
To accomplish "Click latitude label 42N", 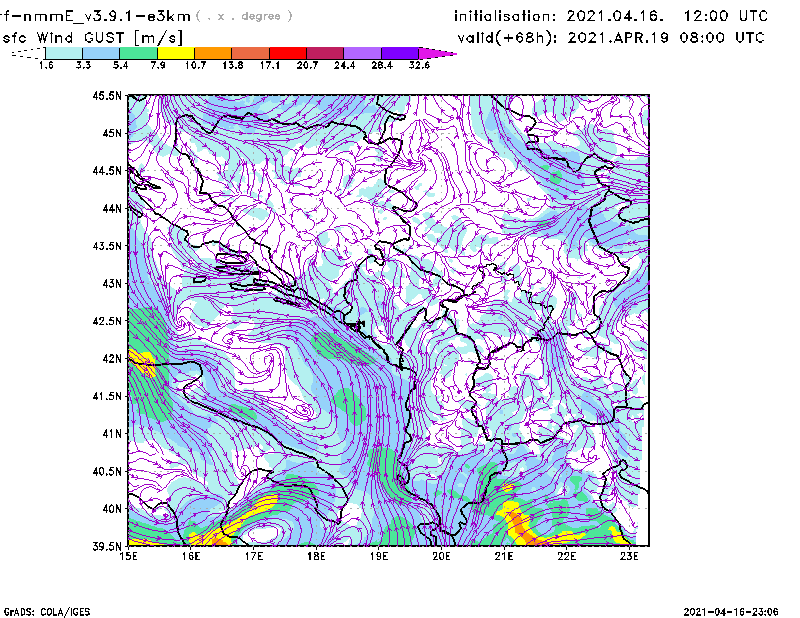I will click(x=112, y=358).
